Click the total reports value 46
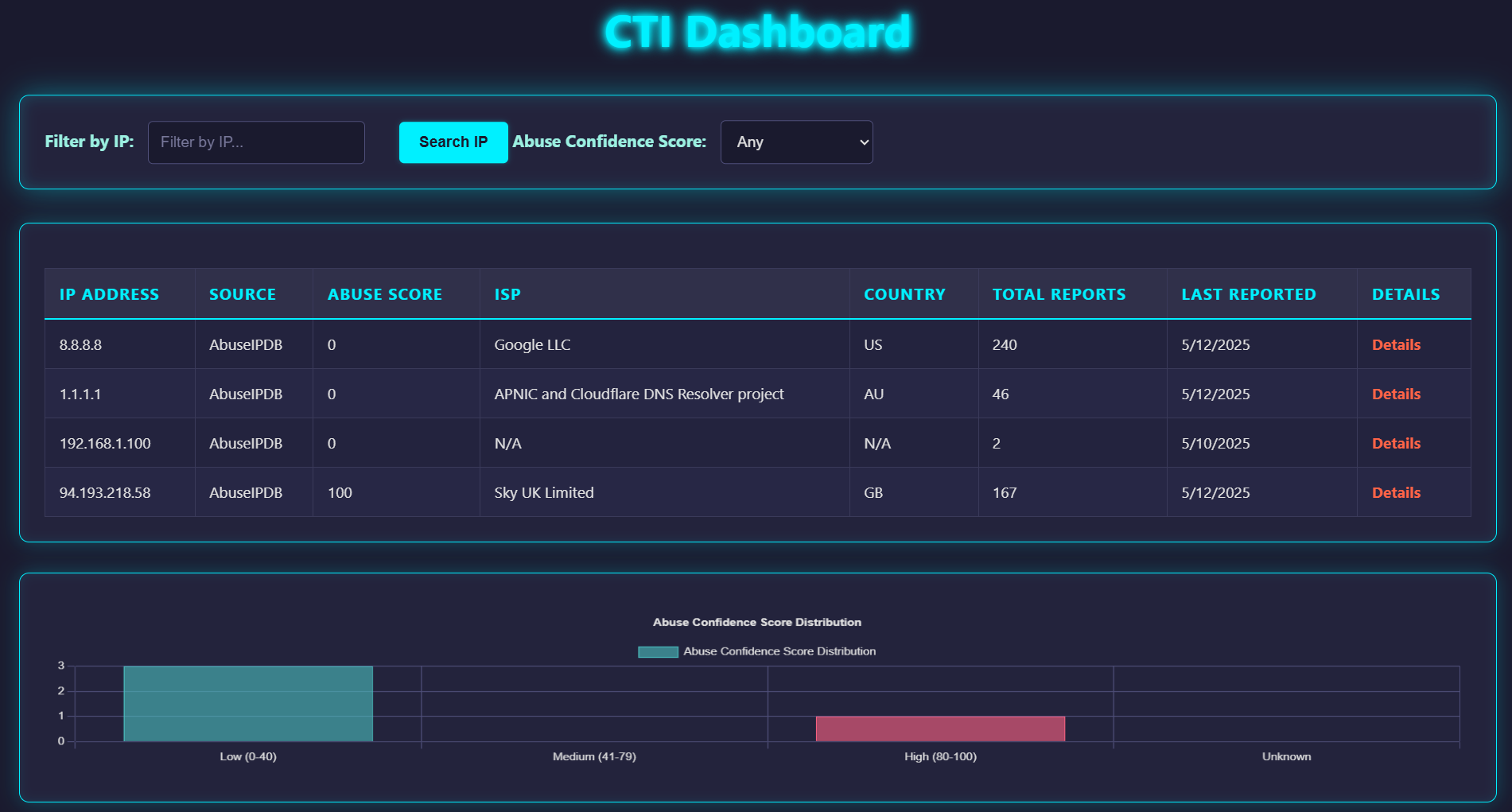Screen dimensions: 1512x812 [x=1001, y=394]
